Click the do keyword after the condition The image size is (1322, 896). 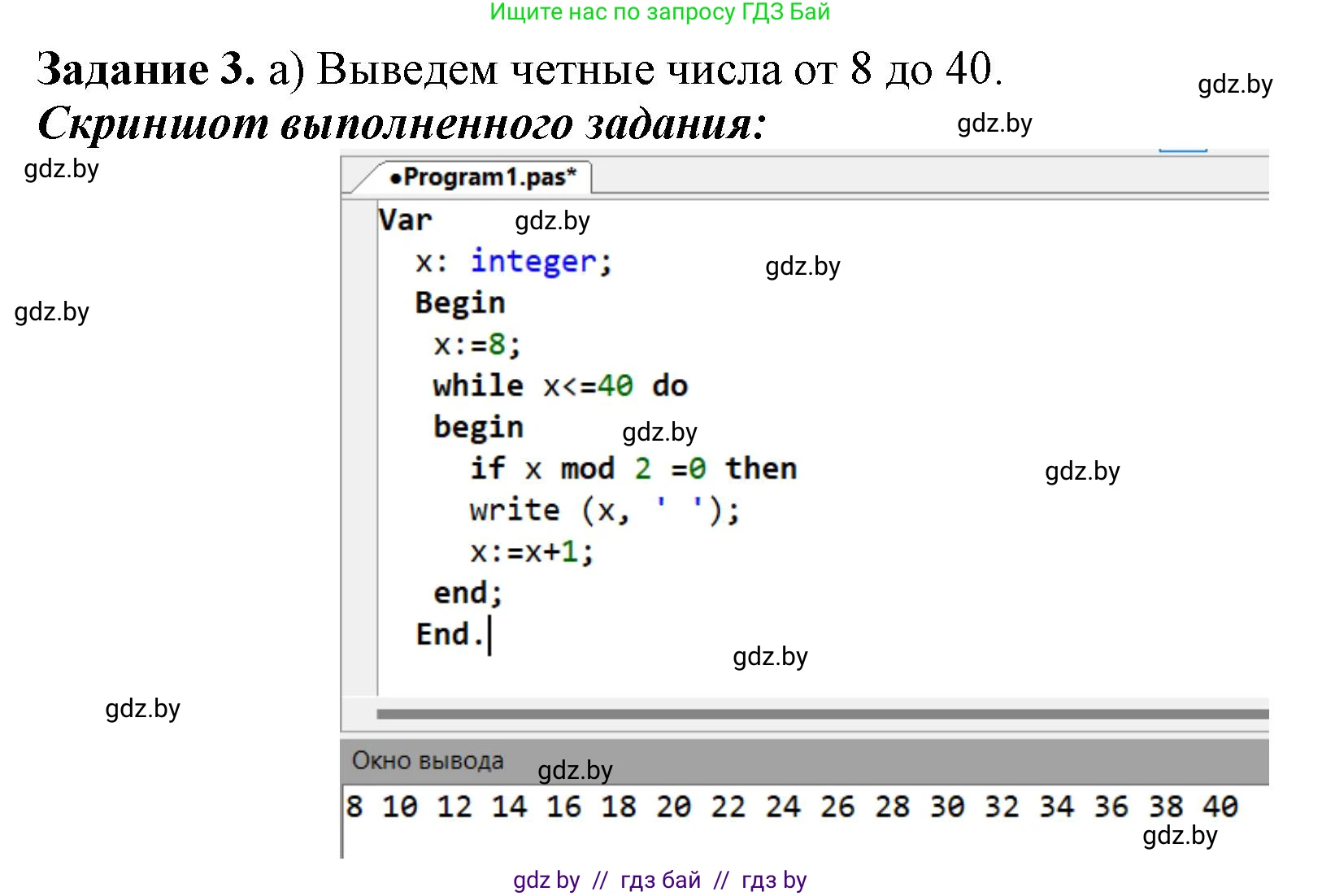pos(670,385)
